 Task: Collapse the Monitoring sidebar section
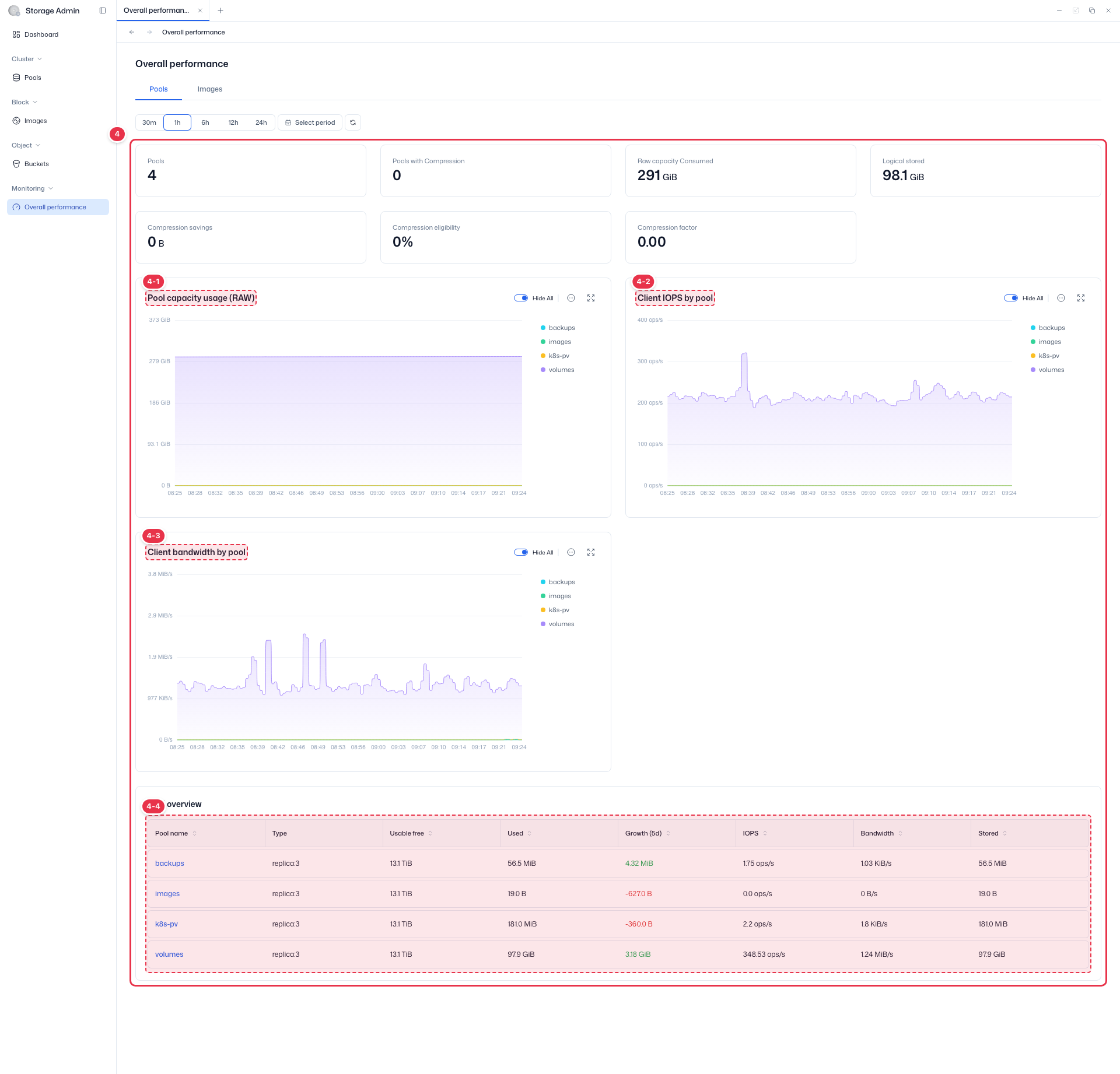32,188
